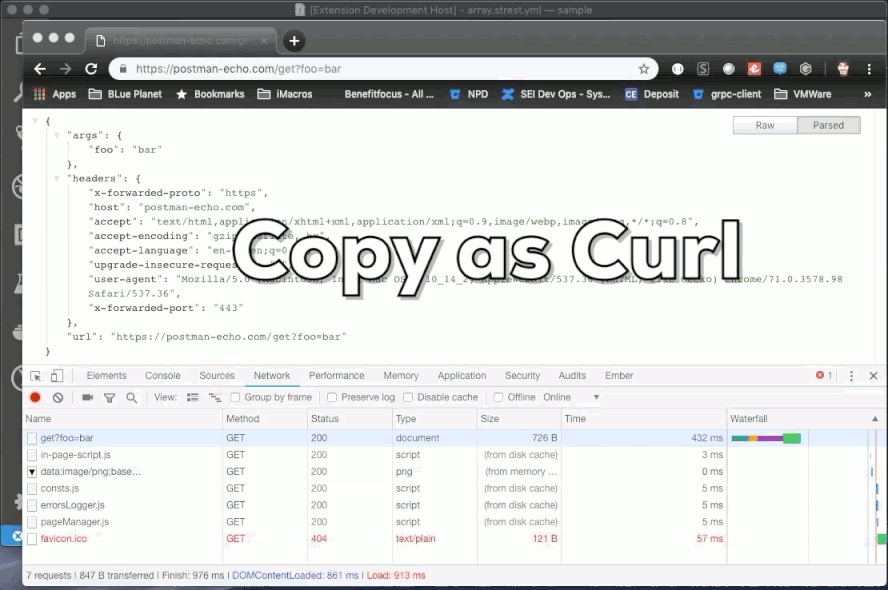
Task: Sort requests by the Status column header
Action: 349,419
